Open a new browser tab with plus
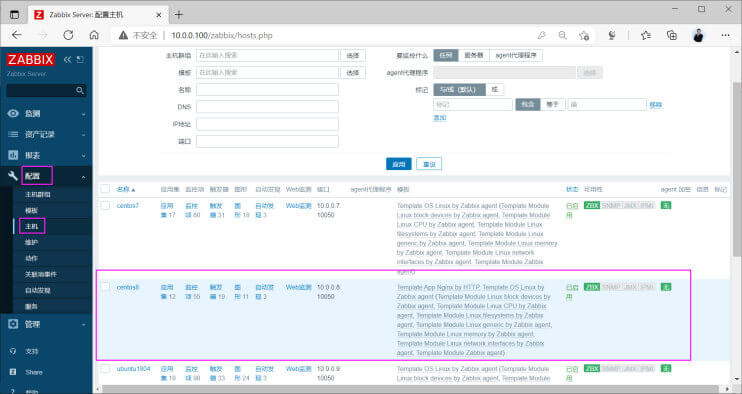742x394 pixels. pyautogui.click(x=179, y=15)
